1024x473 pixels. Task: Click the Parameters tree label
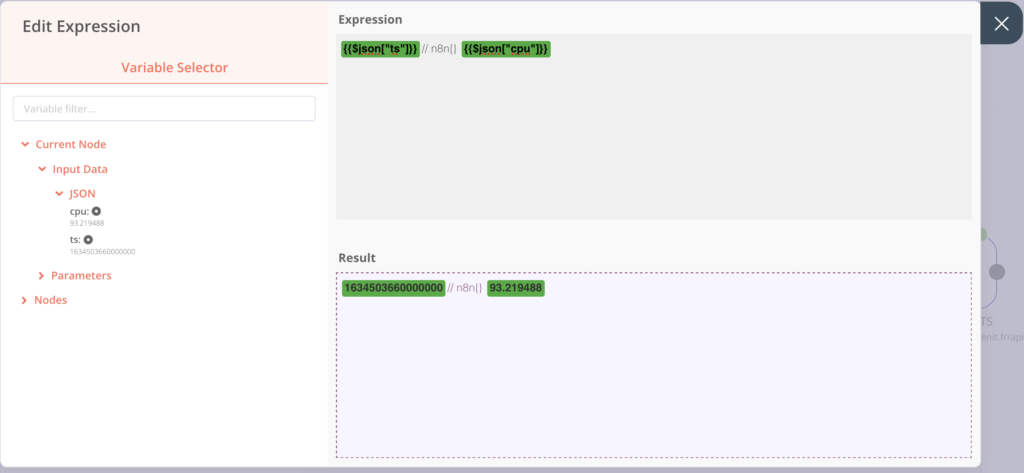click(81, 276)
